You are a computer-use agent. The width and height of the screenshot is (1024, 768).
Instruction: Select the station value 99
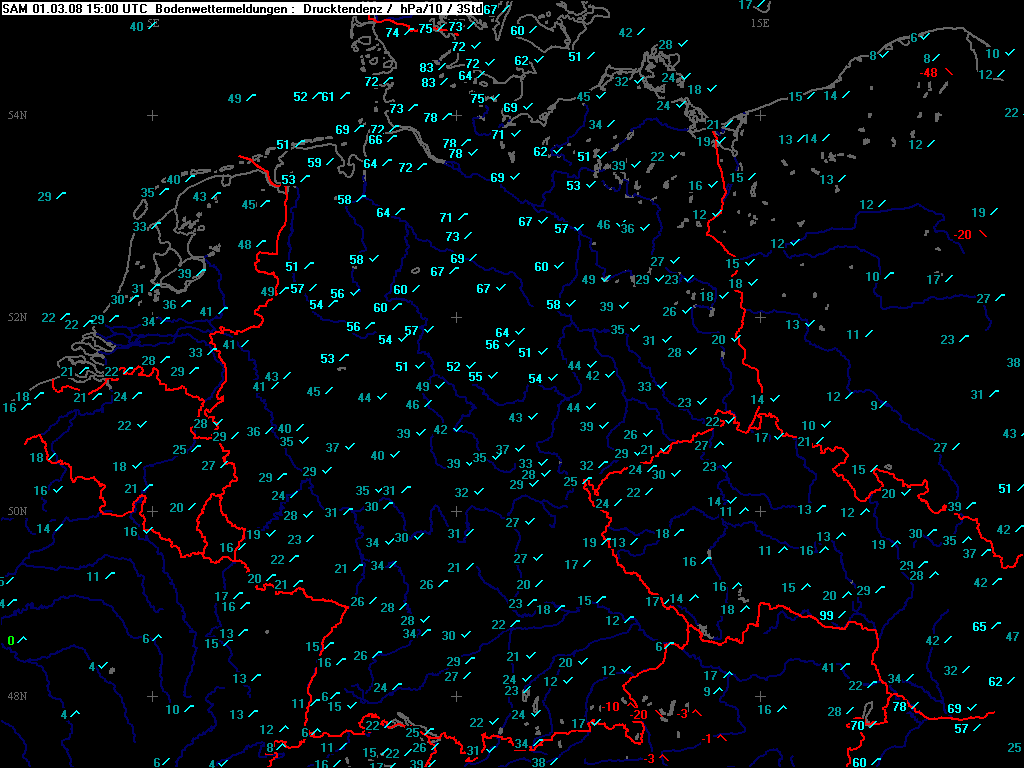826,615
